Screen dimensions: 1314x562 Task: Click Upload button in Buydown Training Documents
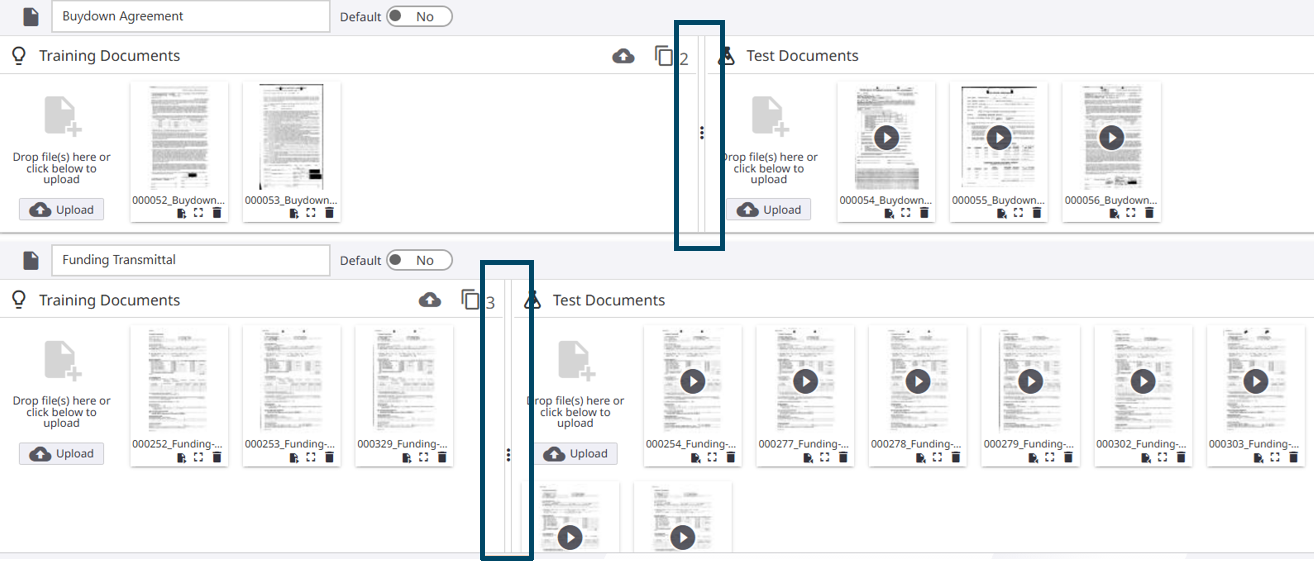tap(61, 210)
